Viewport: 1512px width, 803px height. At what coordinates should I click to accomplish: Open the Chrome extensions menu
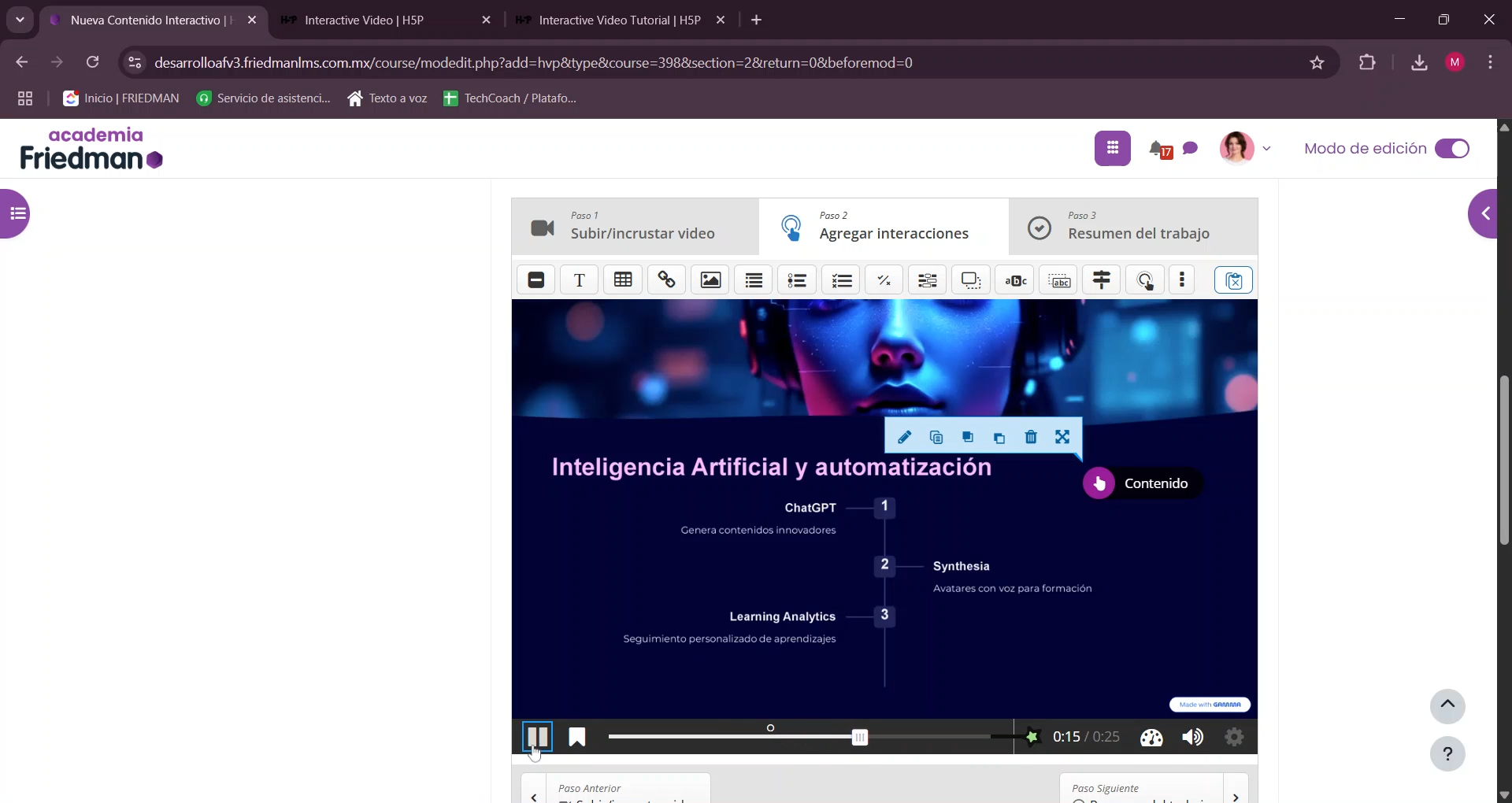[1367, 63]
